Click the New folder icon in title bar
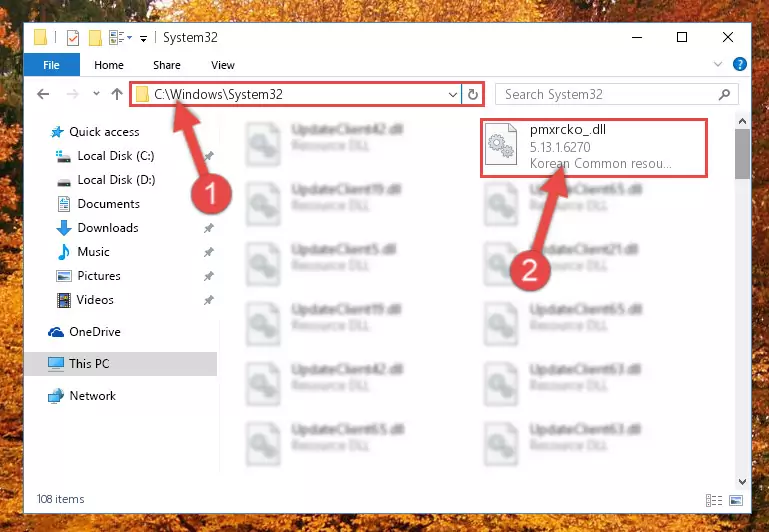Viewport: 769px width, 532px height. click(x=95, y=37)
